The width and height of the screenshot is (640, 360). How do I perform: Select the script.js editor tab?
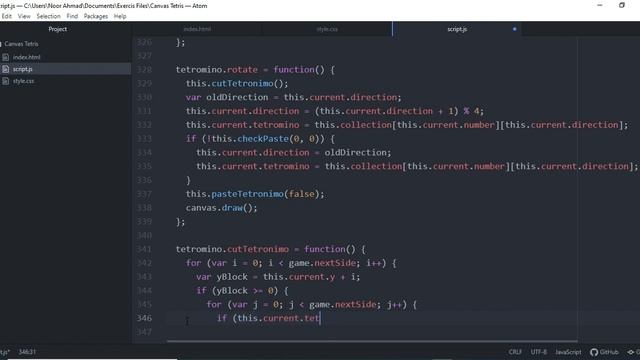[457, 29]
